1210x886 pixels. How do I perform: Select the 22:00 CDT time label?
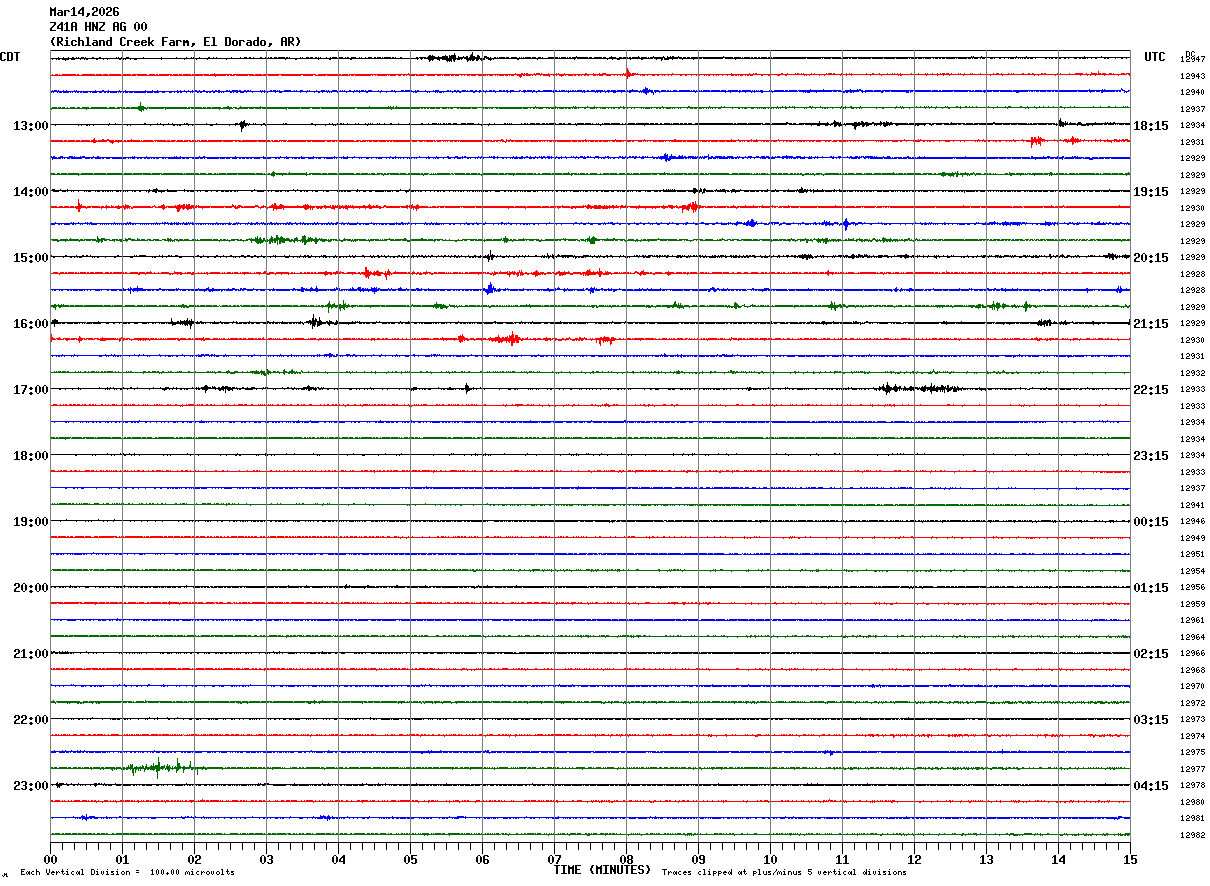(x=30, y=719)
